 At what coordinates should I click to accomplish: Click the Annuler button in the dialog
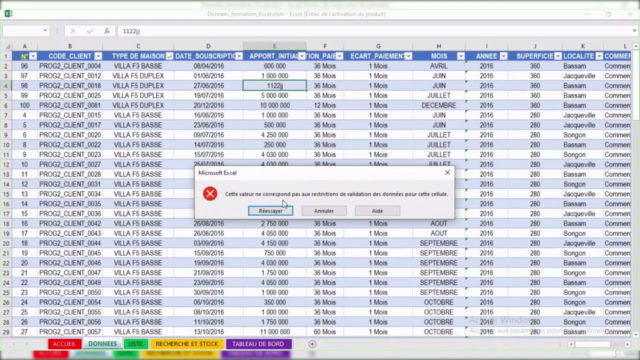pos(324,211)
